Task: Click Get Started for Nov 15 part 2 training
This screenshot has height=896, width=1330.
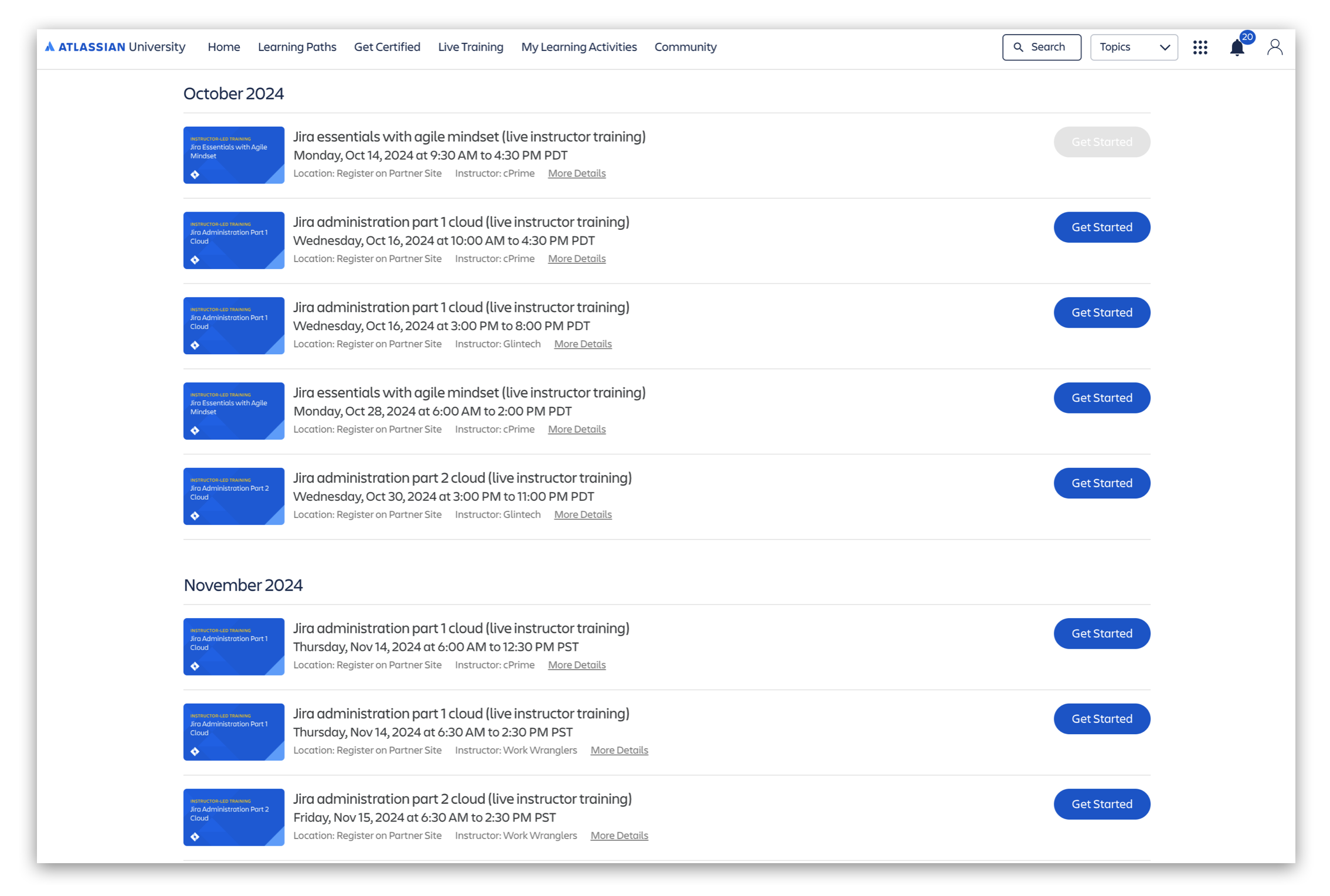Action: coord(1101,804)
